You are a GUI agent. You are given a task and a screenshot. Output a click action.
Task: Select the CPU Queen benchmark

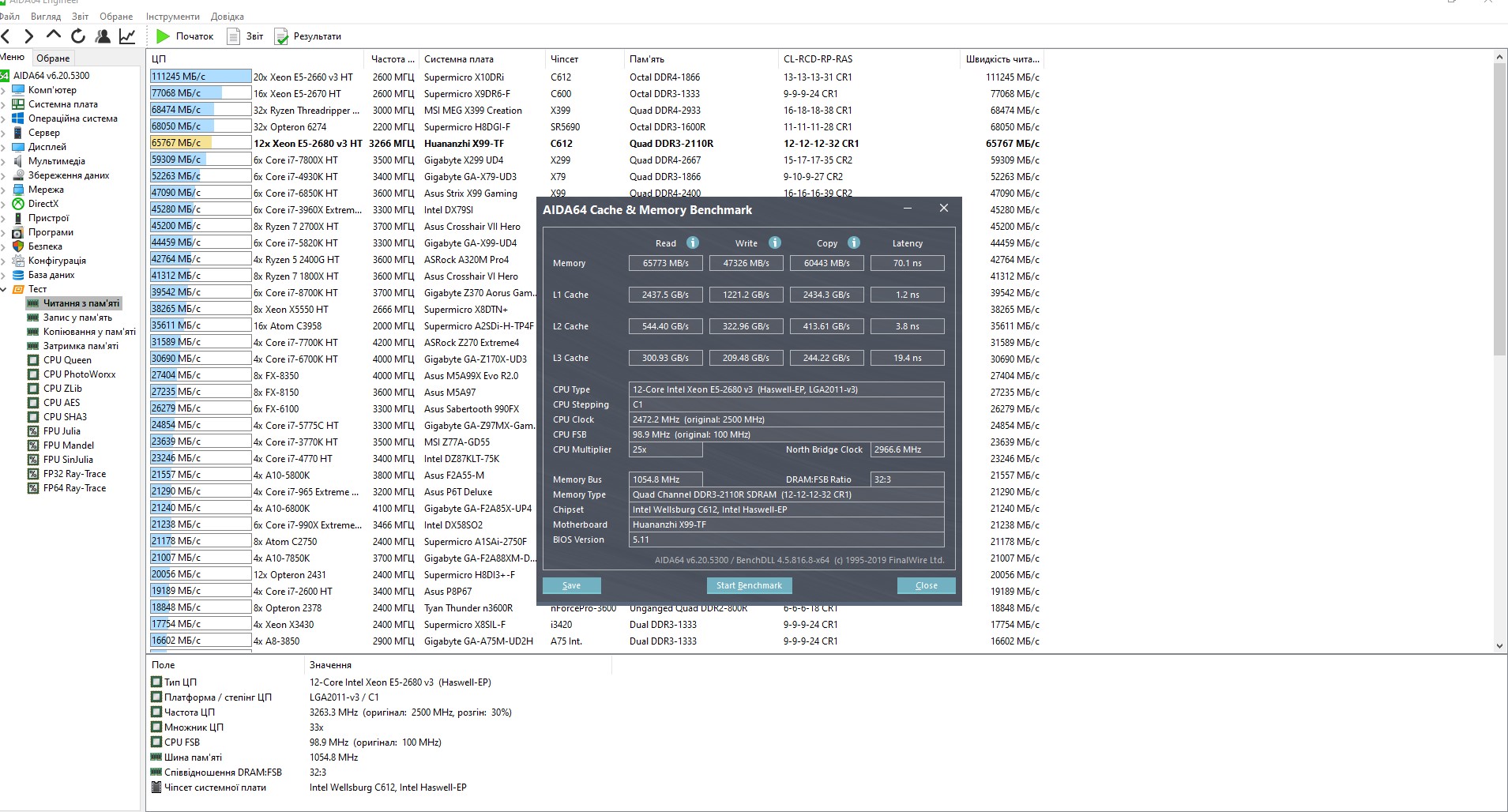click(67, 360)
